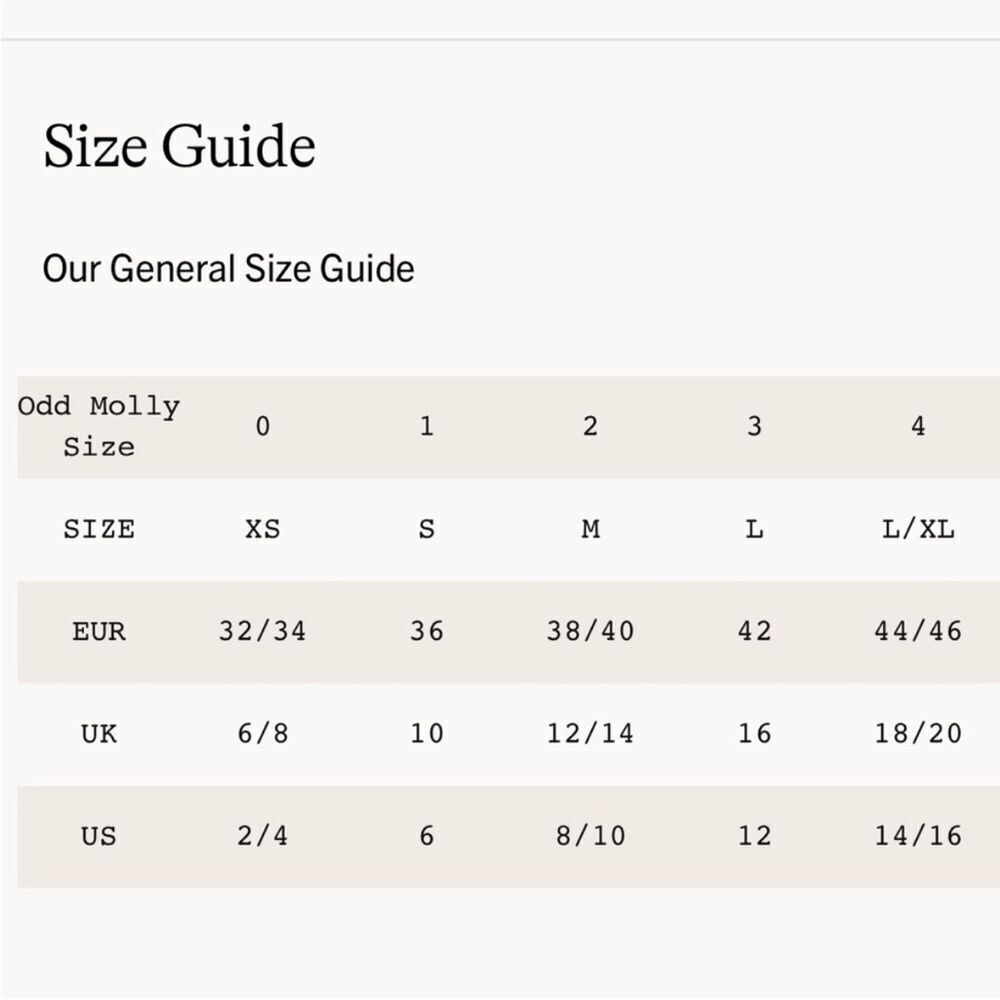The height and width of the screenshot is (1000, 1000).
Task: Click EUR 38/40 value
Action: pyautogui.click(x=591, y=631)
